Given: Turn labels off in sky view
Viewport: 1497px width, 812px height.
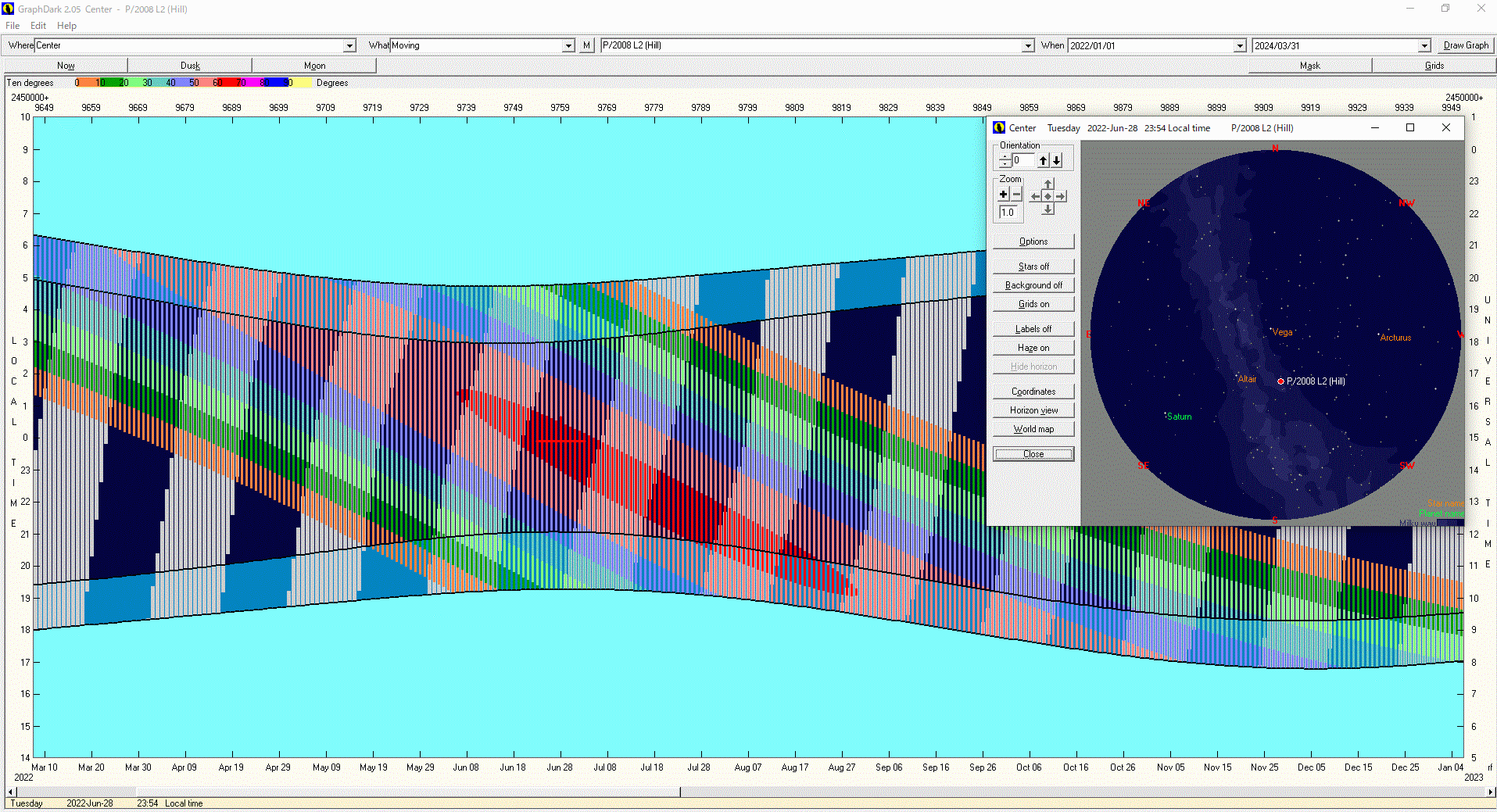Looking at the screenshot, I should [x=1033, y=329].
